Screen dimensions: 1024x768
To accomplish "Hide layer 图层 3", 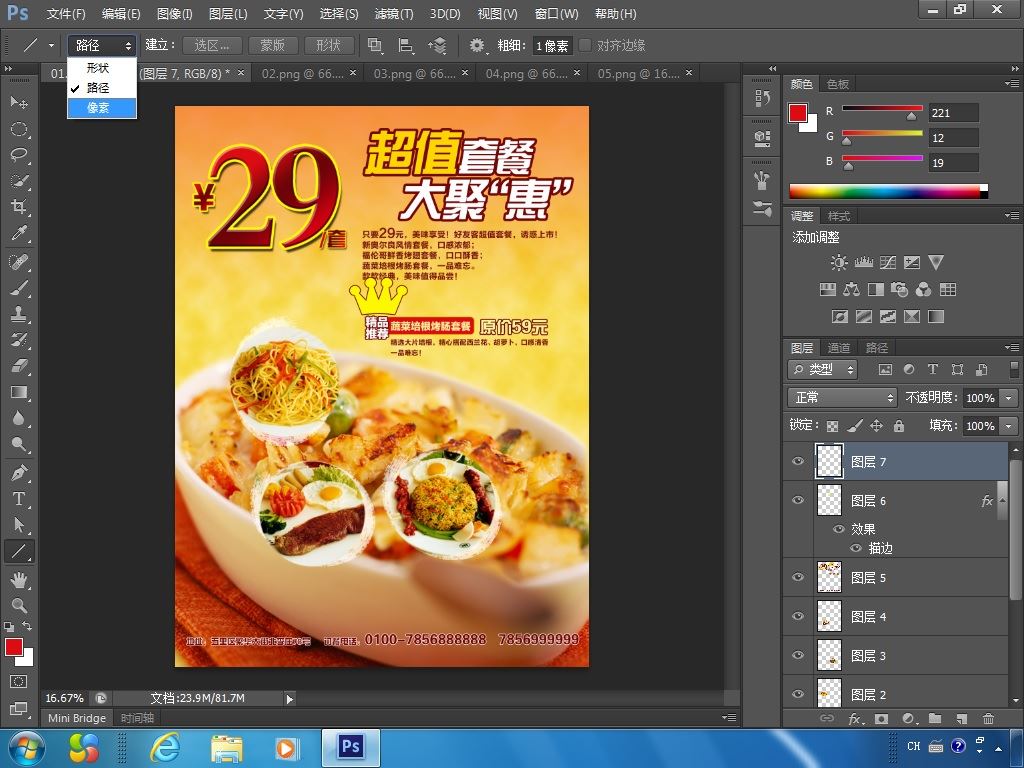I will point(797,655).
